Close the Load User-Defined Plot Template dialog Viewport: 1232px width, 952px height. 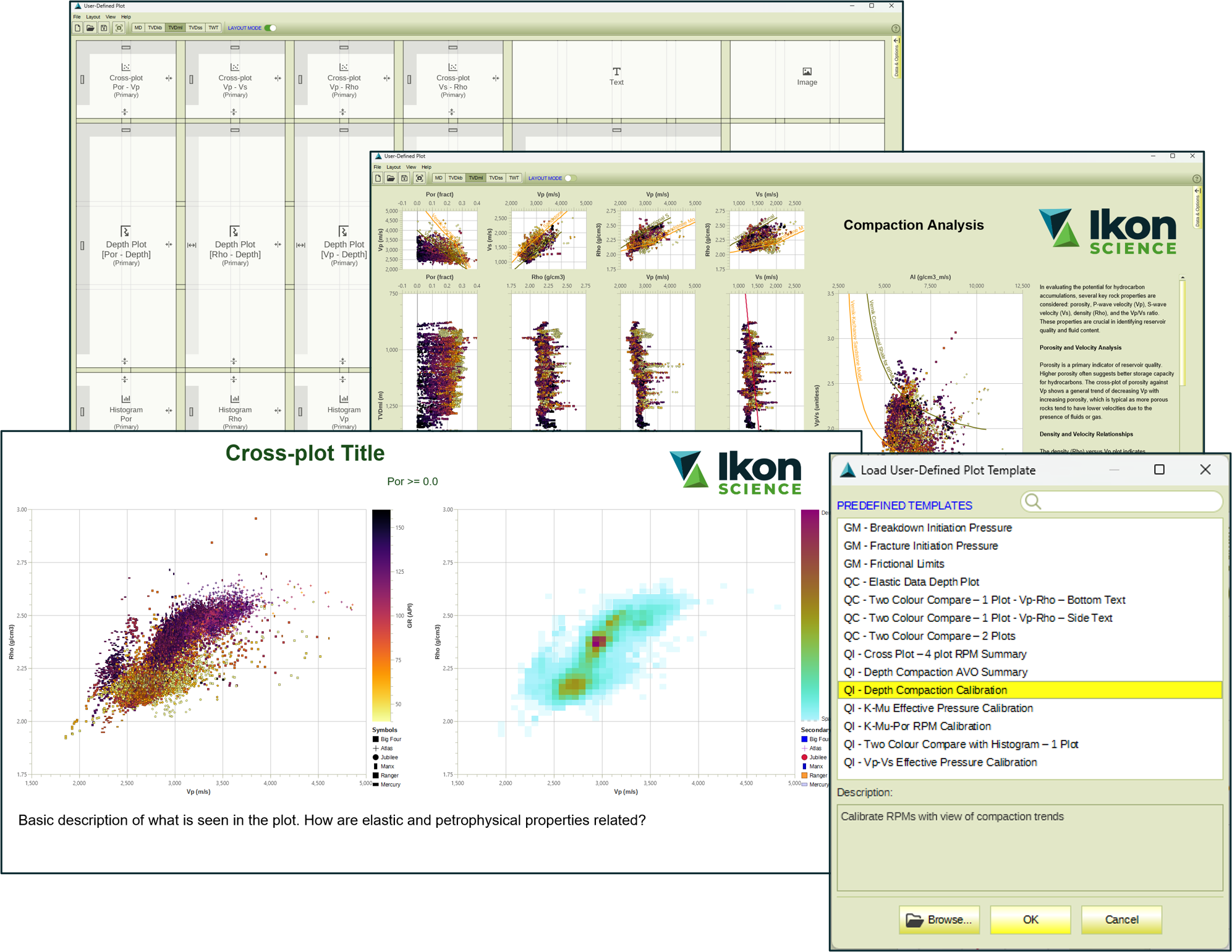click(x=1205, y=470)
